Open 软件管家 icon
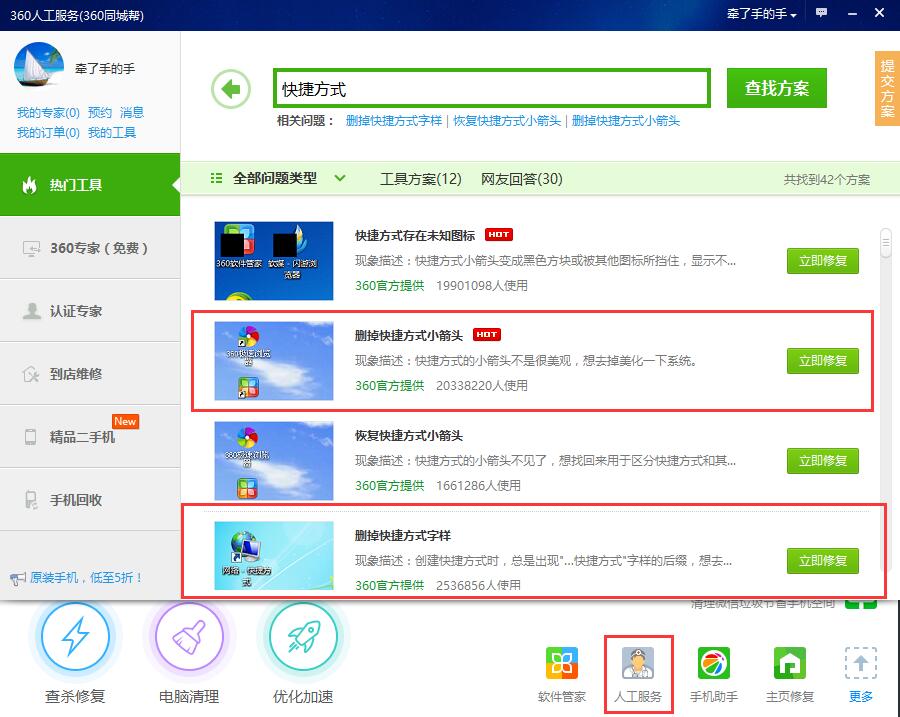Screen dimensions: 900x717 (561, 663)
